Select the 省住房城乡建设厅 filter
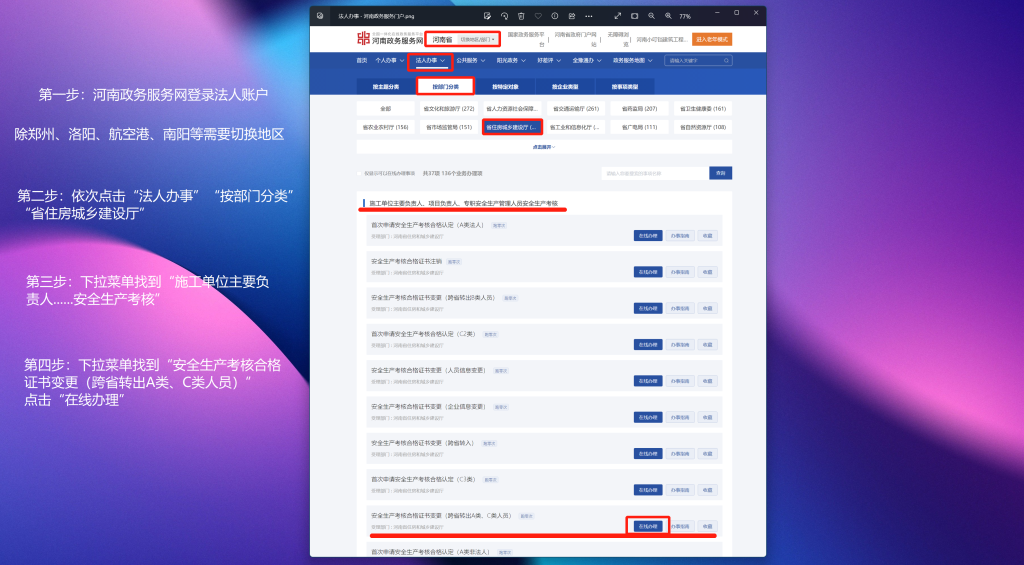This screenshot has height=565, width=1024. pos(512,127)
